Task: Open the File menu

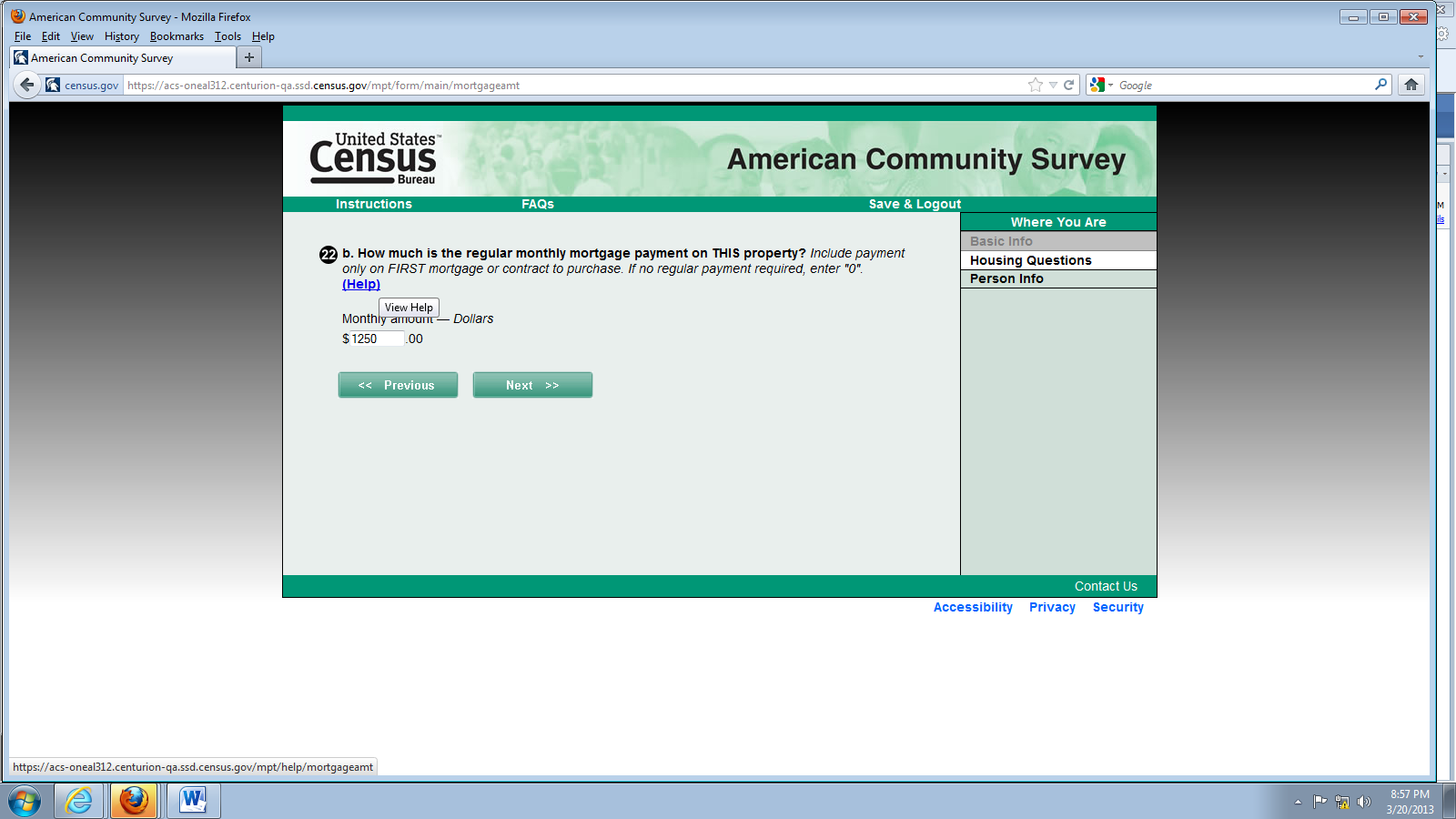Action: click(23, 36)
